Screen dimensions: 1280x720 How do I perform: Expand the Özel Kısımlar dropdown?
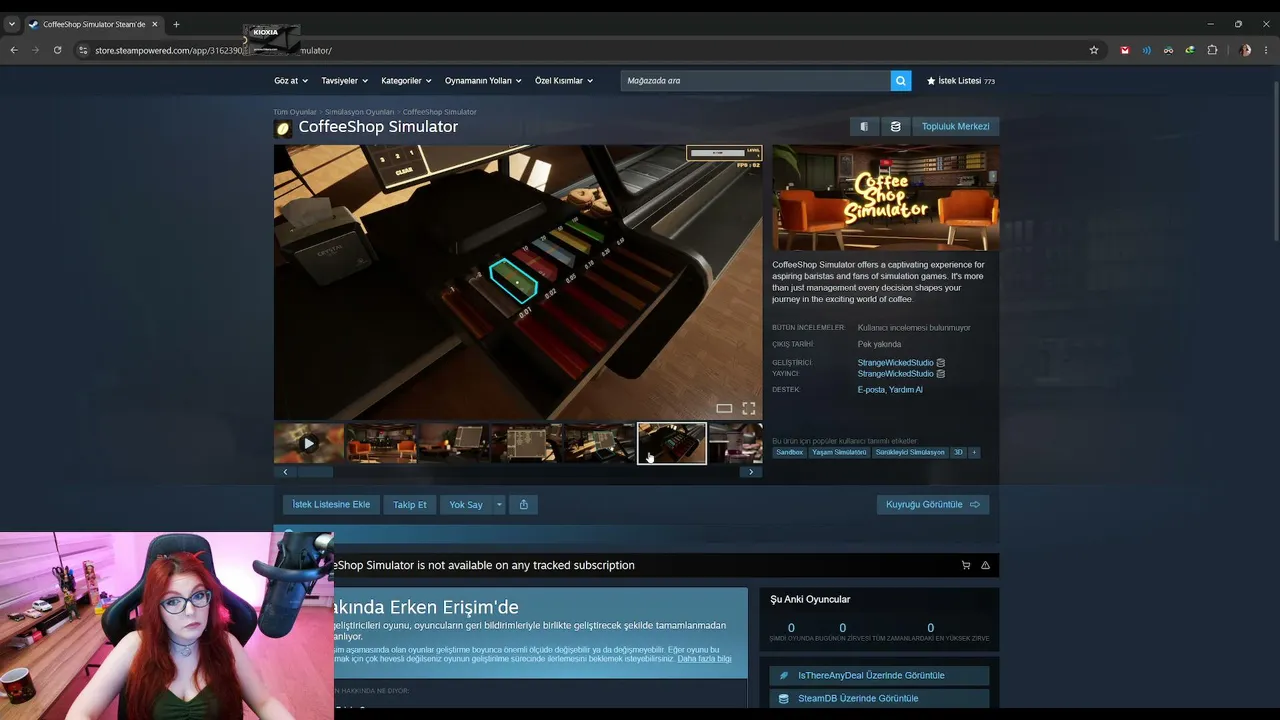pyautogui.click(x=564, y=81)
